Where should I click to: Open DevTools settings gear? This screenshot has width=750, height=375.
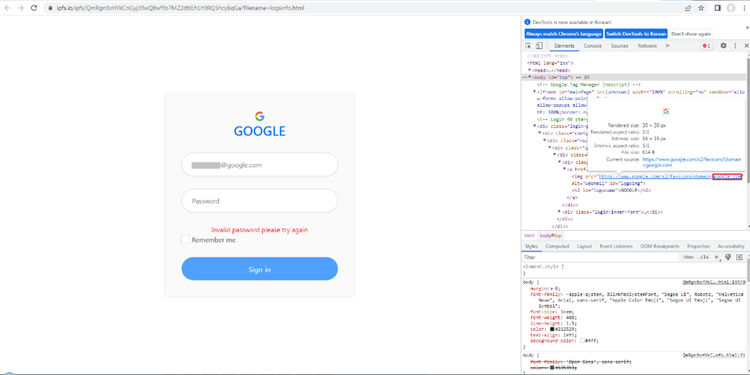[x=723, y=46]
